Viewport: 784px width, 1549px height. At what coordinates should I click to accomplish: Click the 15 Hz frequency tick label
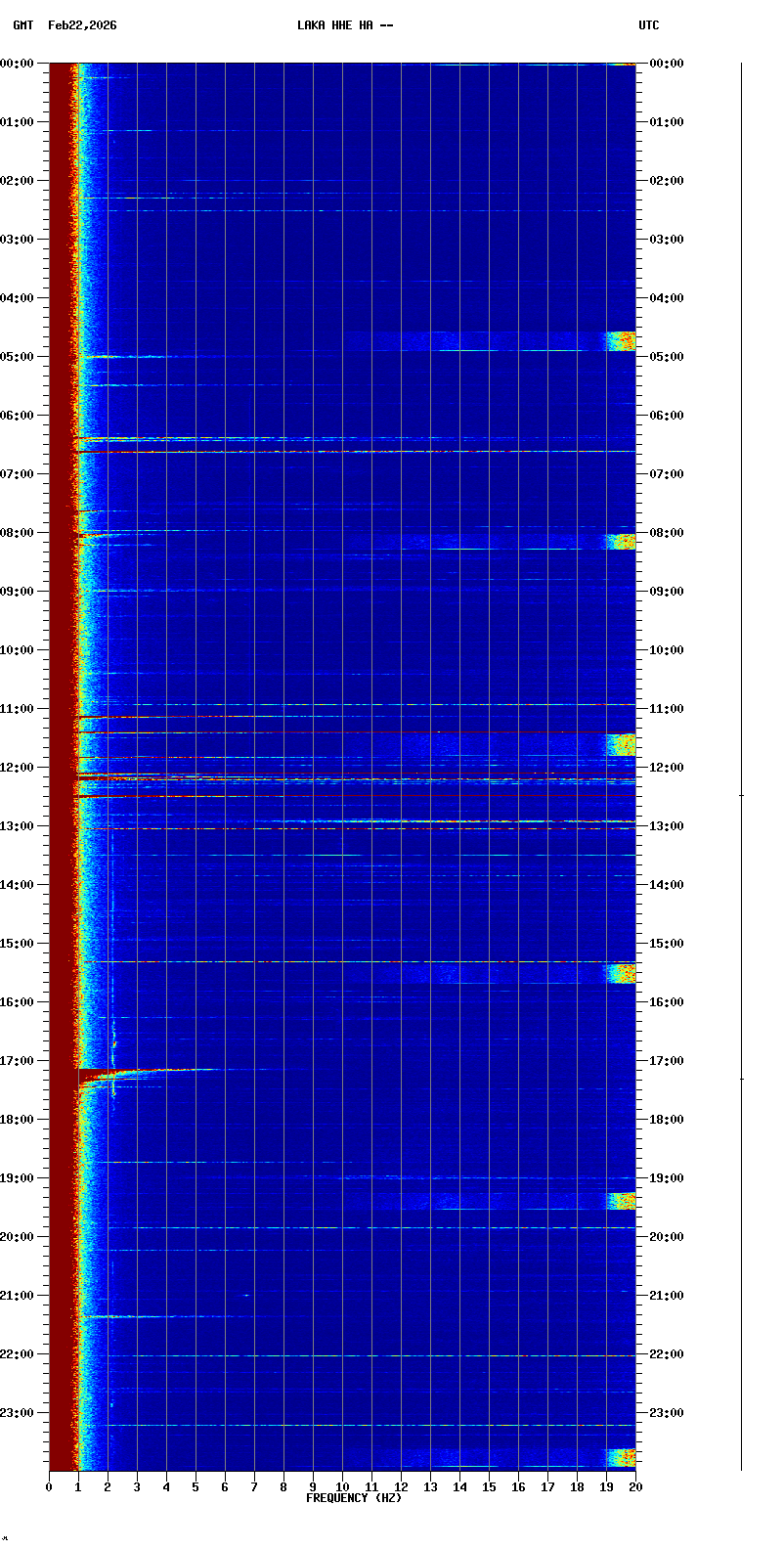coord(489,1487)
